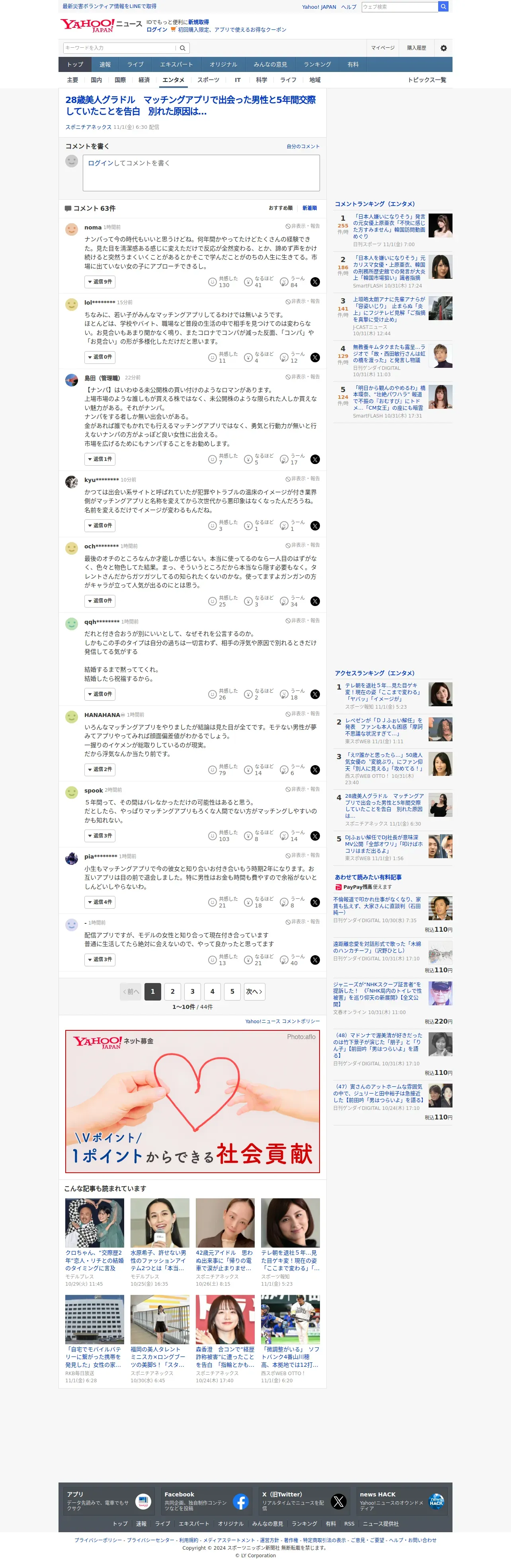511x1568 pixels.
Task: Select the 経済 category tab
Action: tap(144, 80)
